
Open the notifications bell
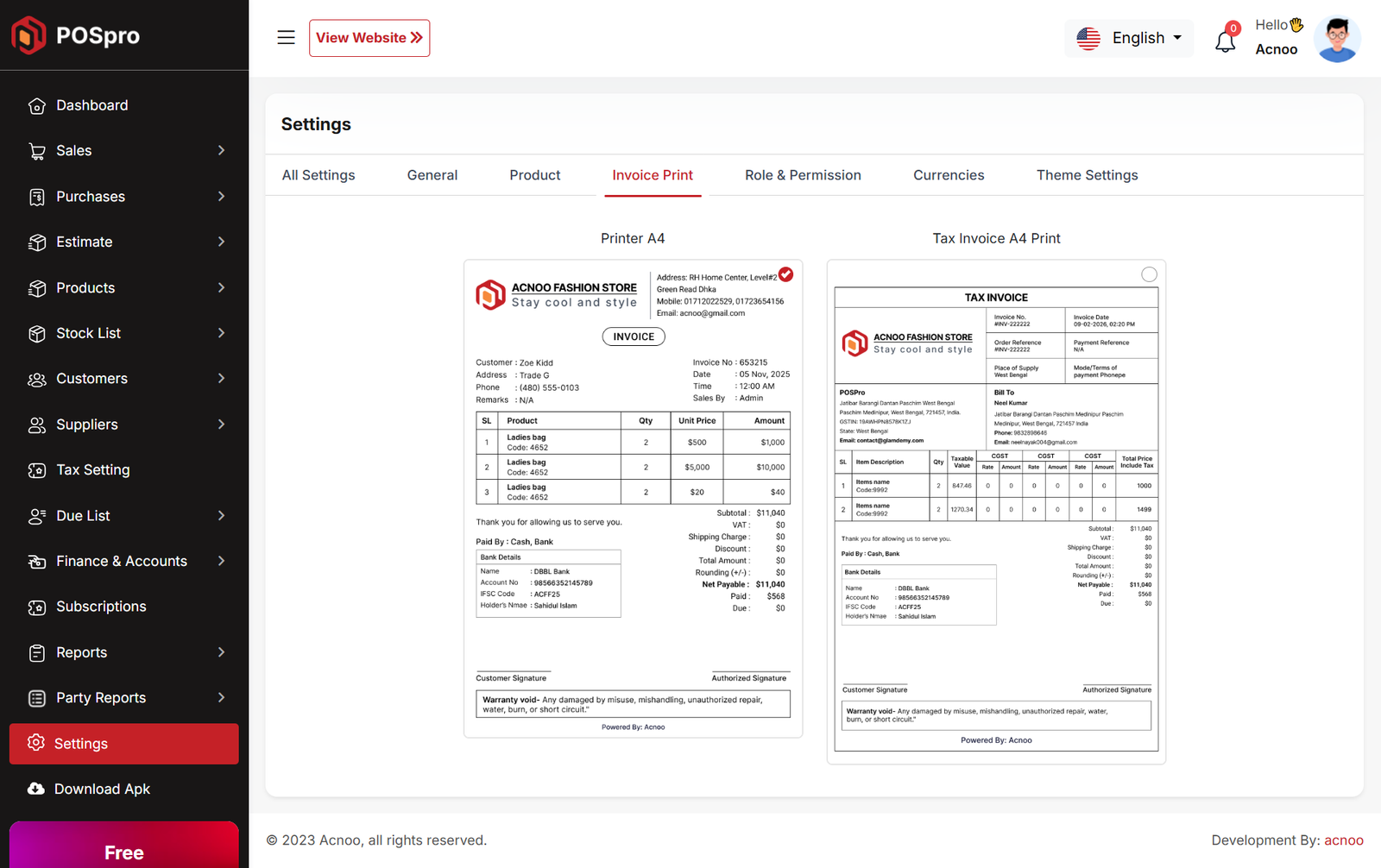[1225, 41]
